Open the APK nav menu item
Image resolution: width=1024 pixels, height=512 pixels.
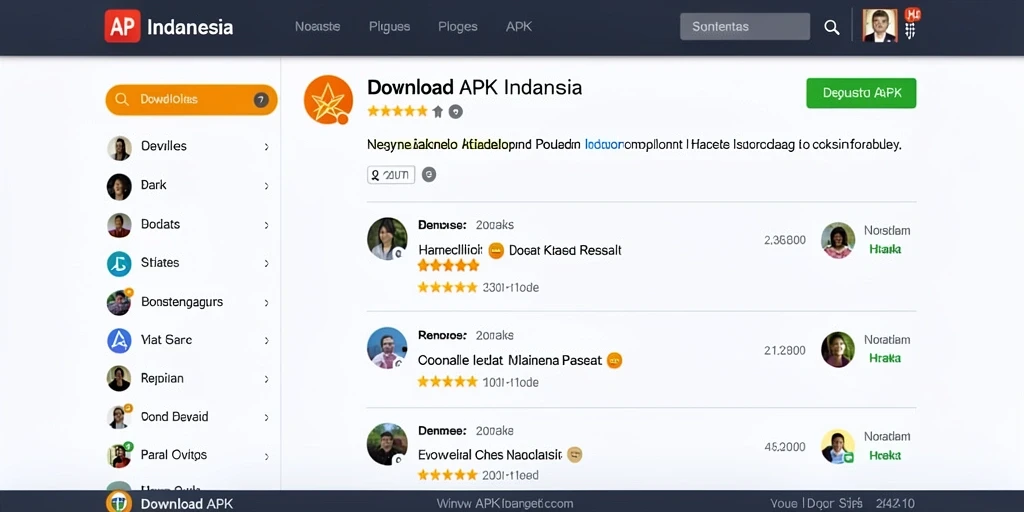coord(519,27)
